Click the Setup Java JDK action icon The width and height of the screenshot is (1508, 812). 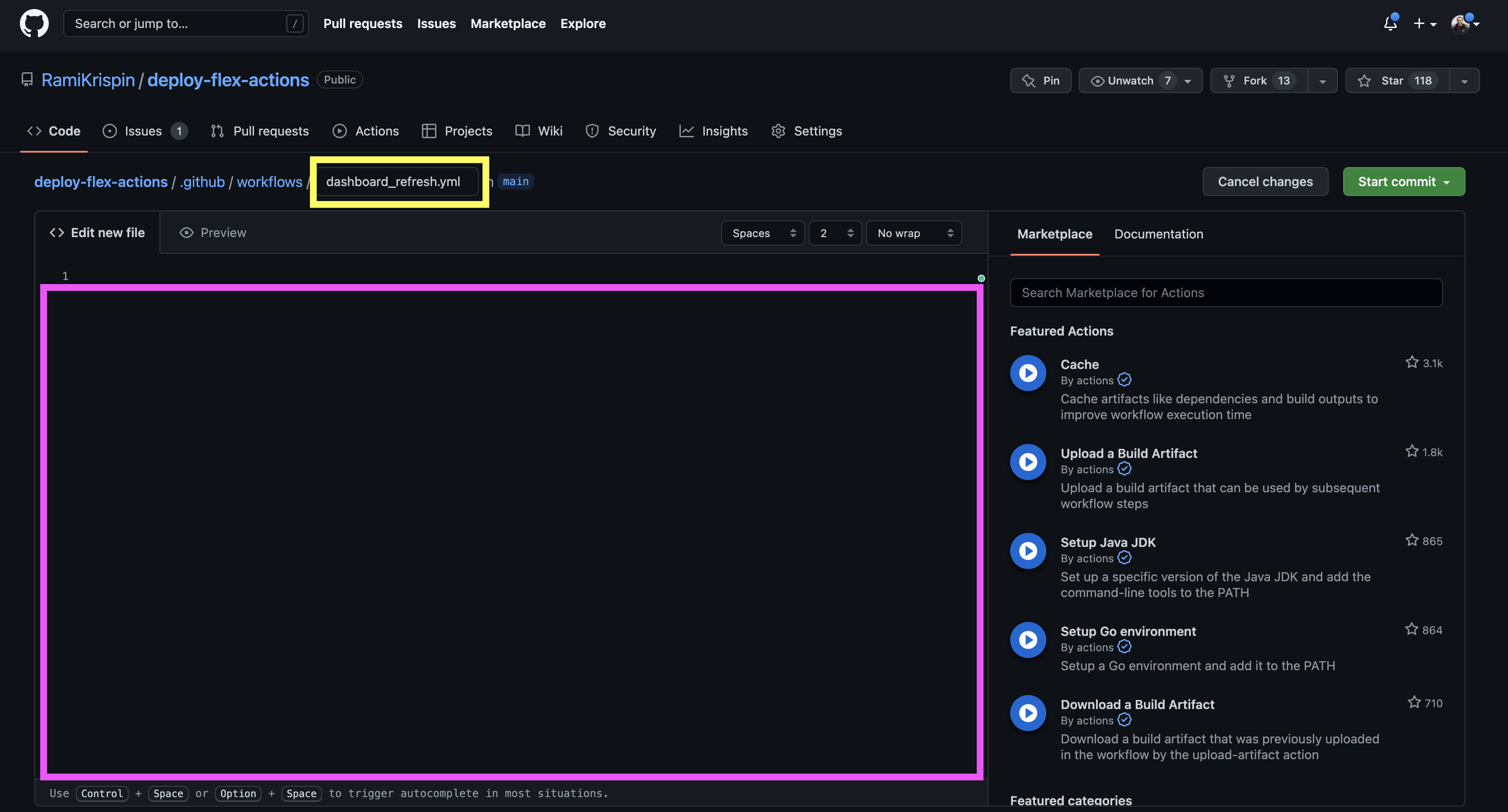(1027, 551)
